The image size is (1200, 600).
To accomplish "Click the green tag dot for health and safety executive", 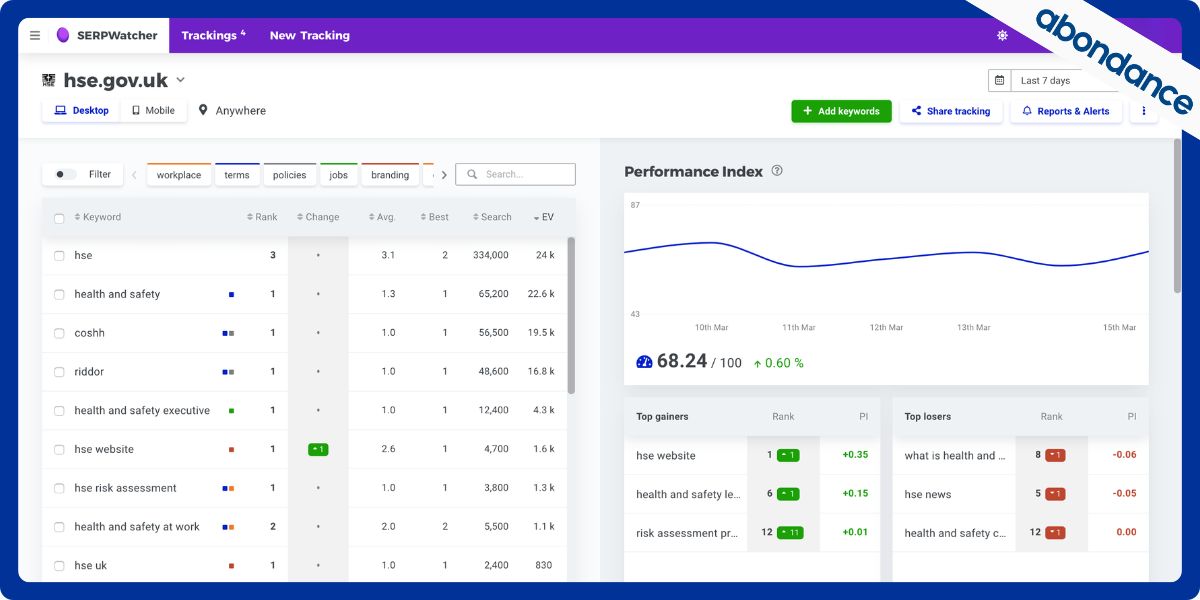I will (x=231, y=411).
